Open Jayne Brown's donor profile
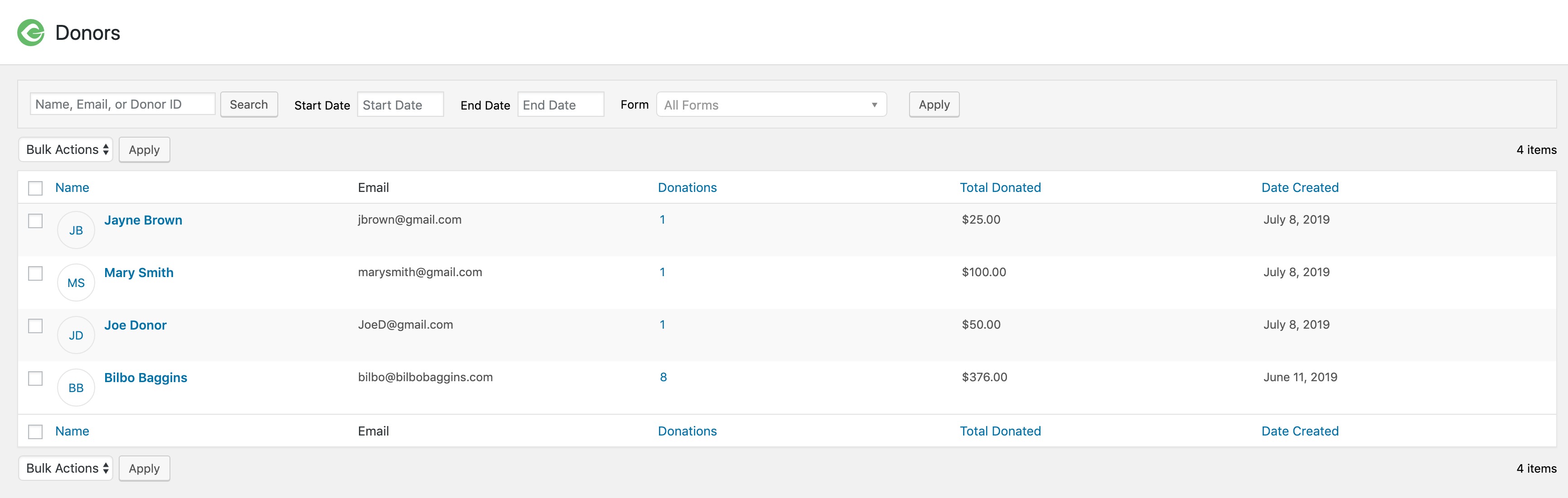The width and height of the screenshot is (1568, 498). [143, 220]
